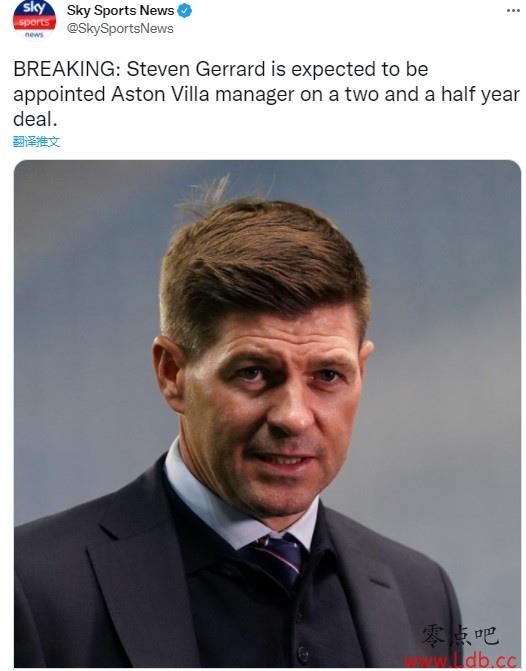The height and width of the screenshot is (671, 526).
Task: Expand tweet options via ellipsis button
Action: pos(513,10)
